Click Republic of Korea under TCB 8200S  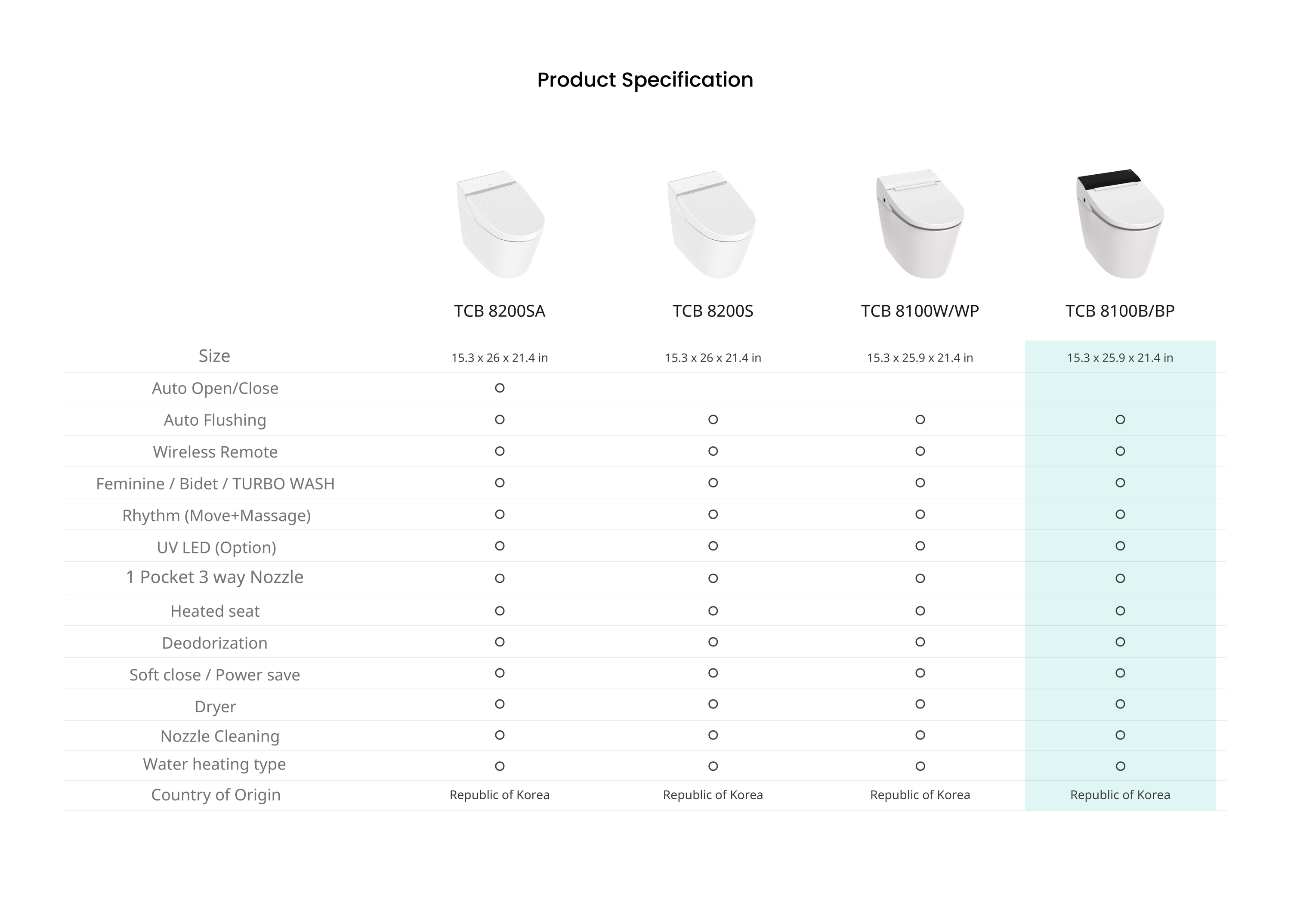713,795
